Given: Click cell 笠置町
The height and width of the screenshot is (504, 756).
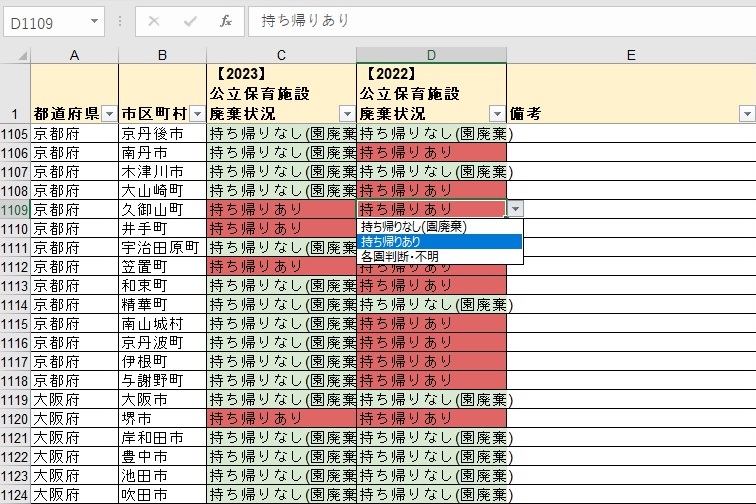Looking at the screenshot, I should 162,267.
